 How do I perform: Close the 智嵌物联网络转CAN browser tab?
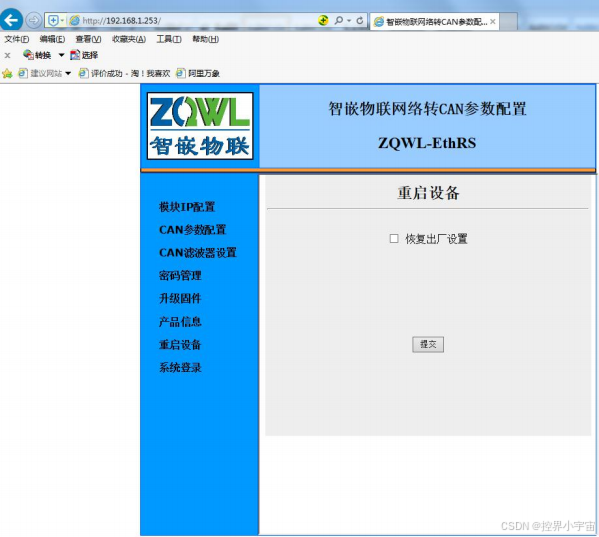493,22
